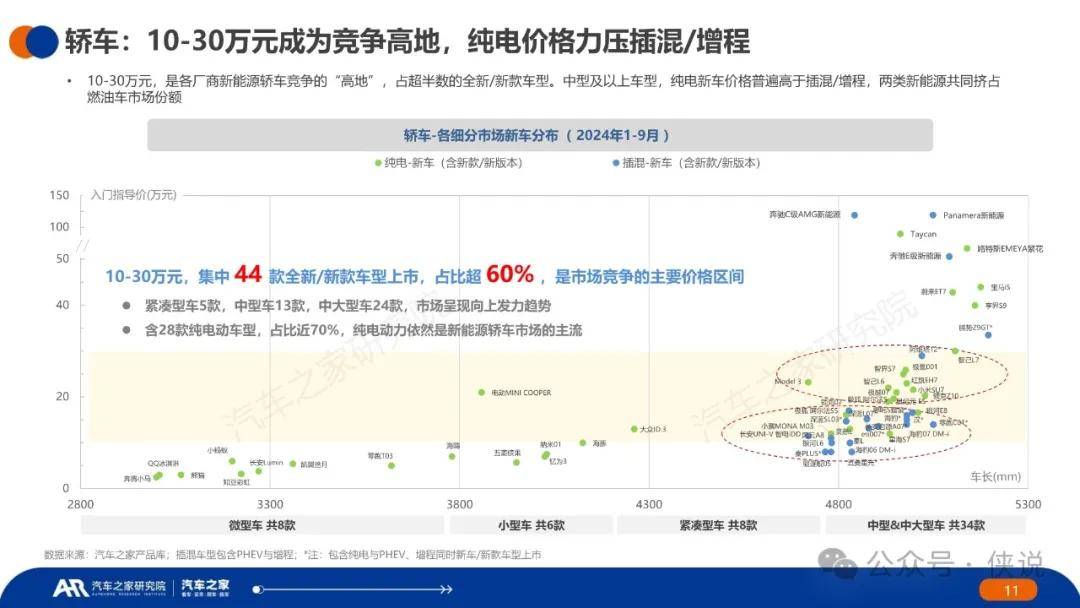Click the QQ冰淇淋 label text
This screenshot has width=1080, height=608.
tap(163, 463)
